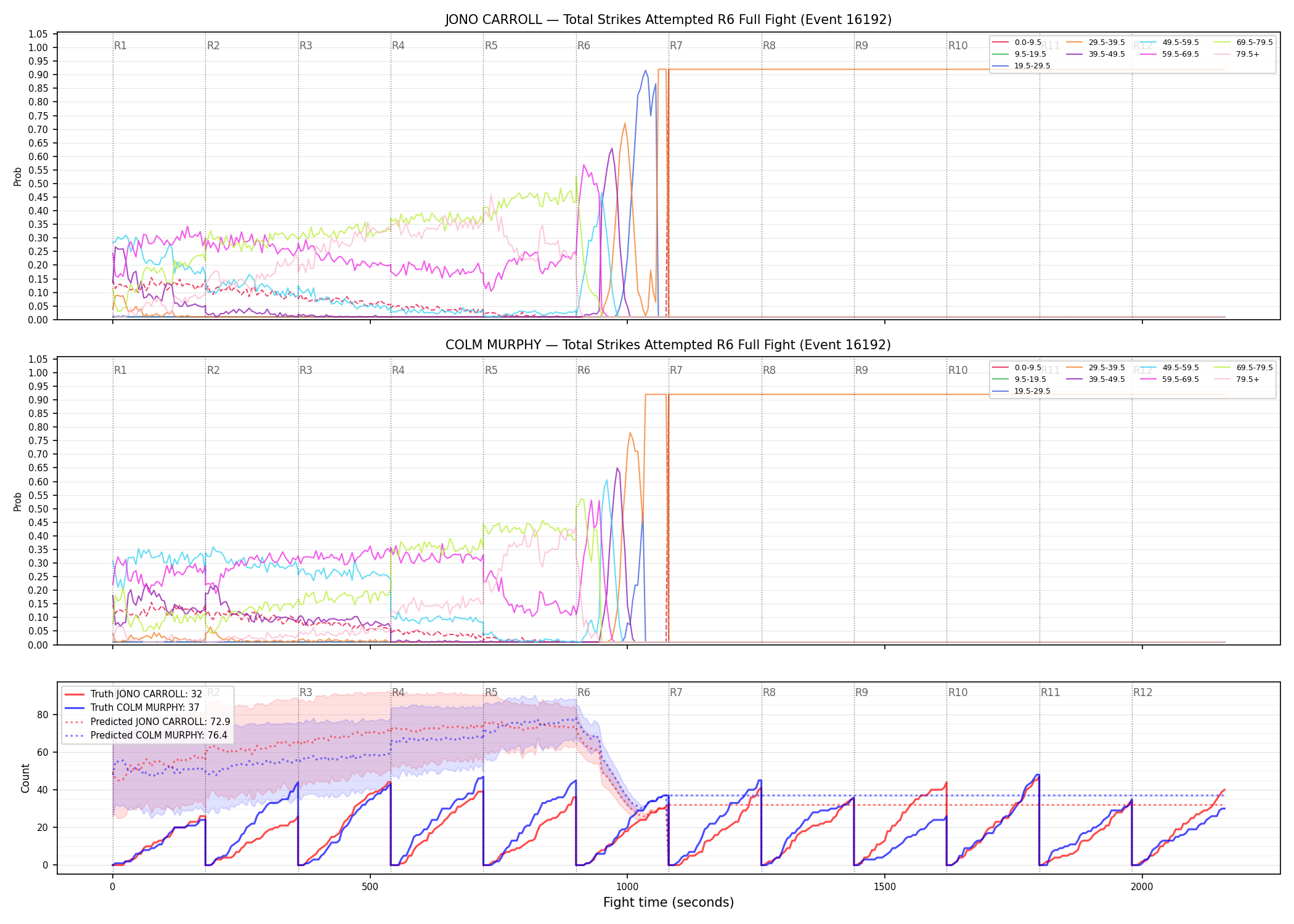1294x924 pixels.
Task: Click the R1 round marker in top chart
Action: (x=120, y=46)
